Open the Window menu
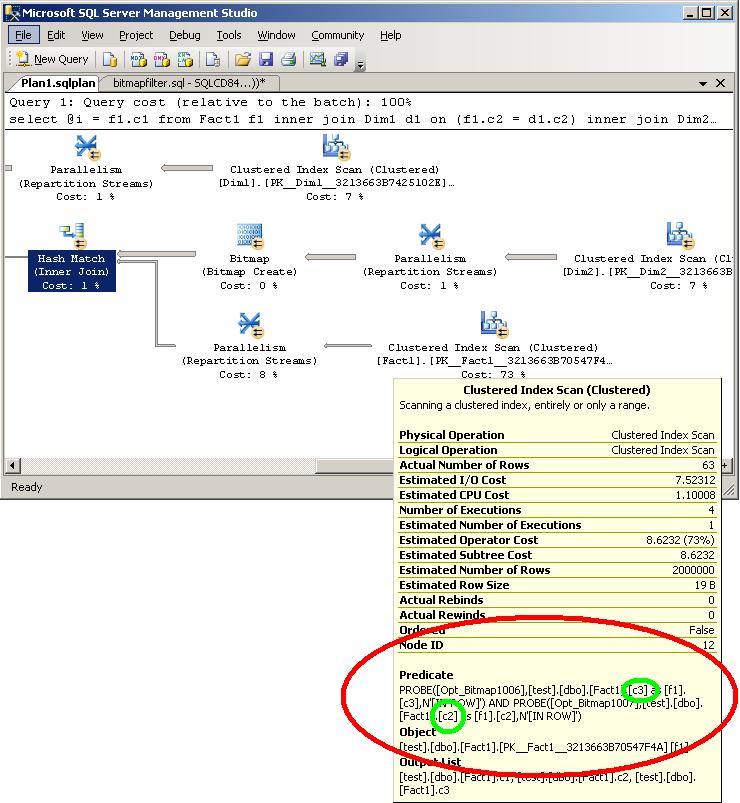This screenshot has height=803, width=740. [276, 35]
